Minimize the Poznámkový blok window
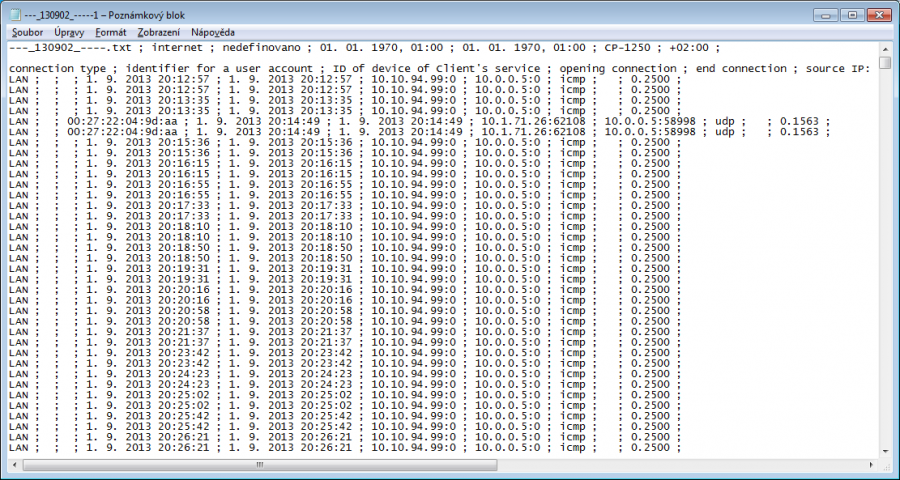900x480 pixels. pyautogui.click(x=827, y=16)
